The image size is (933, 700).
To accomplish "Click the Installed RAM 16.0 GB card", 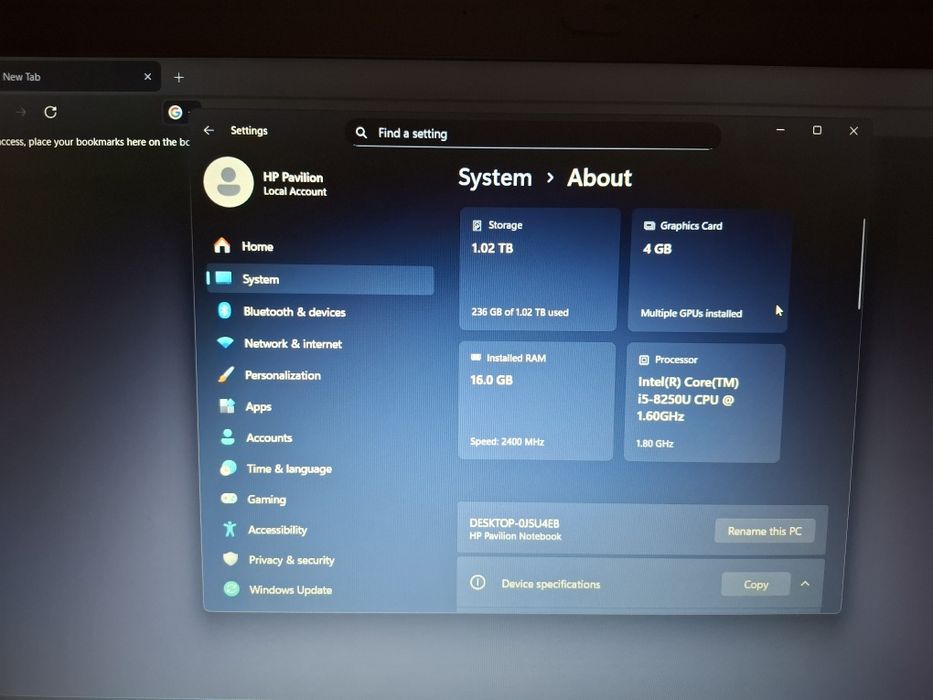I will click(x=536, y=400).
